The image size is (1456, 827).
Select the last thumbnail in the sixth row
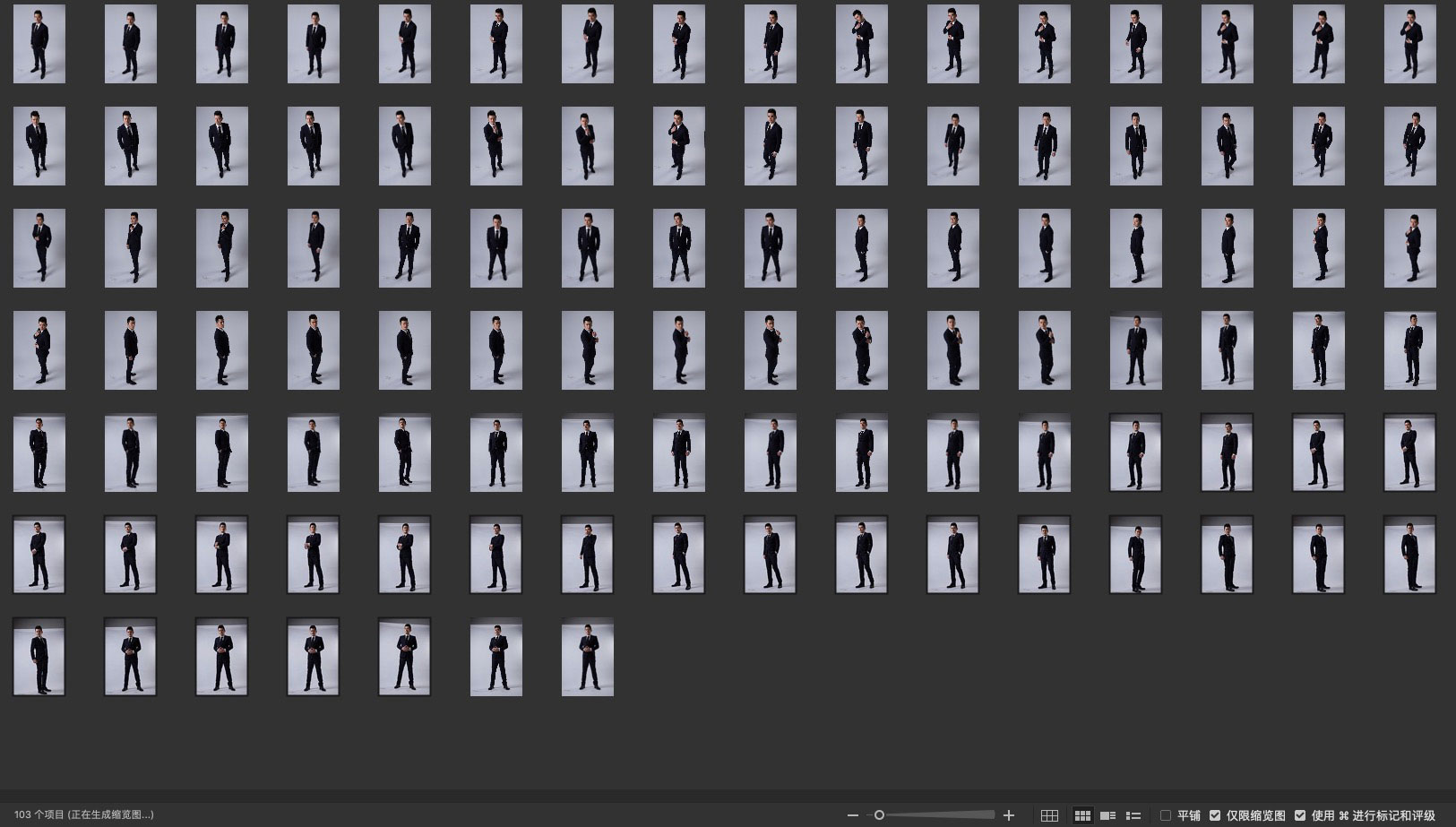tap(1409, 555)
